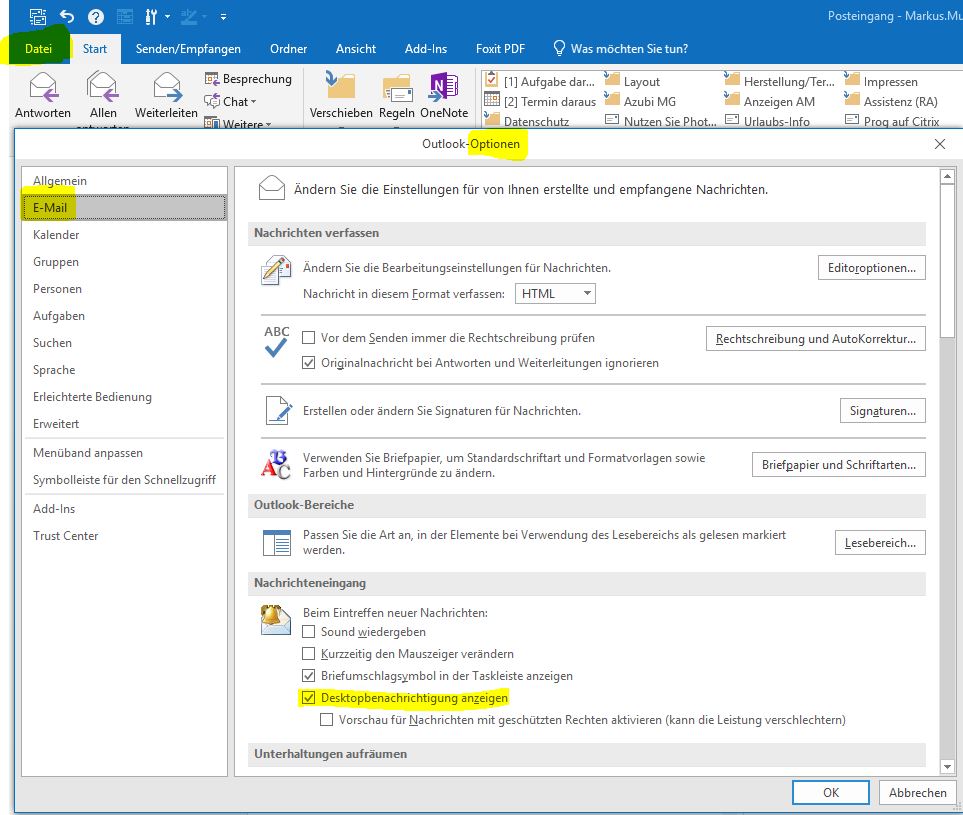Click the Editoroptionen... button

click(871, 268)
